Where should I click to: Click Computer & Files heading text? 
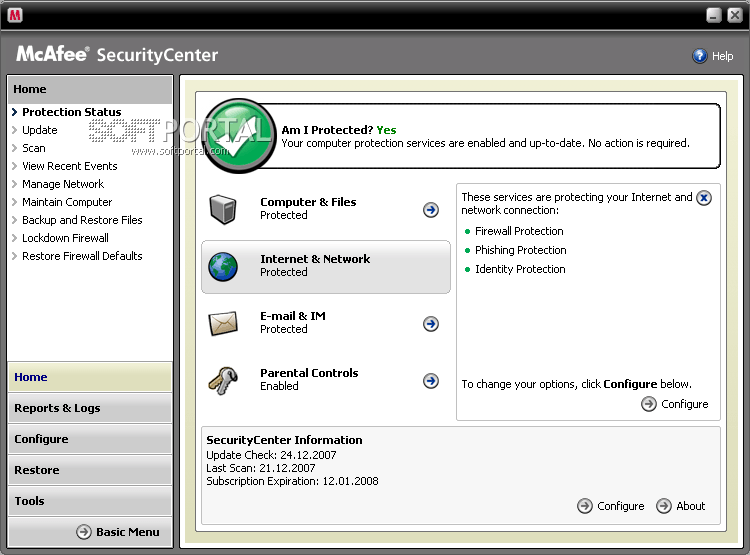pyautogui.click(x=308, y=202)
